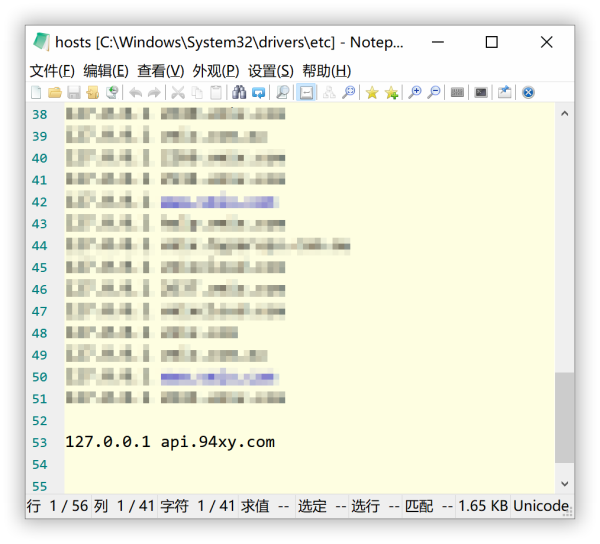The height and width of the screenshot is (544, 600).
Task: Open the 查看(V) menu
Action: (161, 71)
